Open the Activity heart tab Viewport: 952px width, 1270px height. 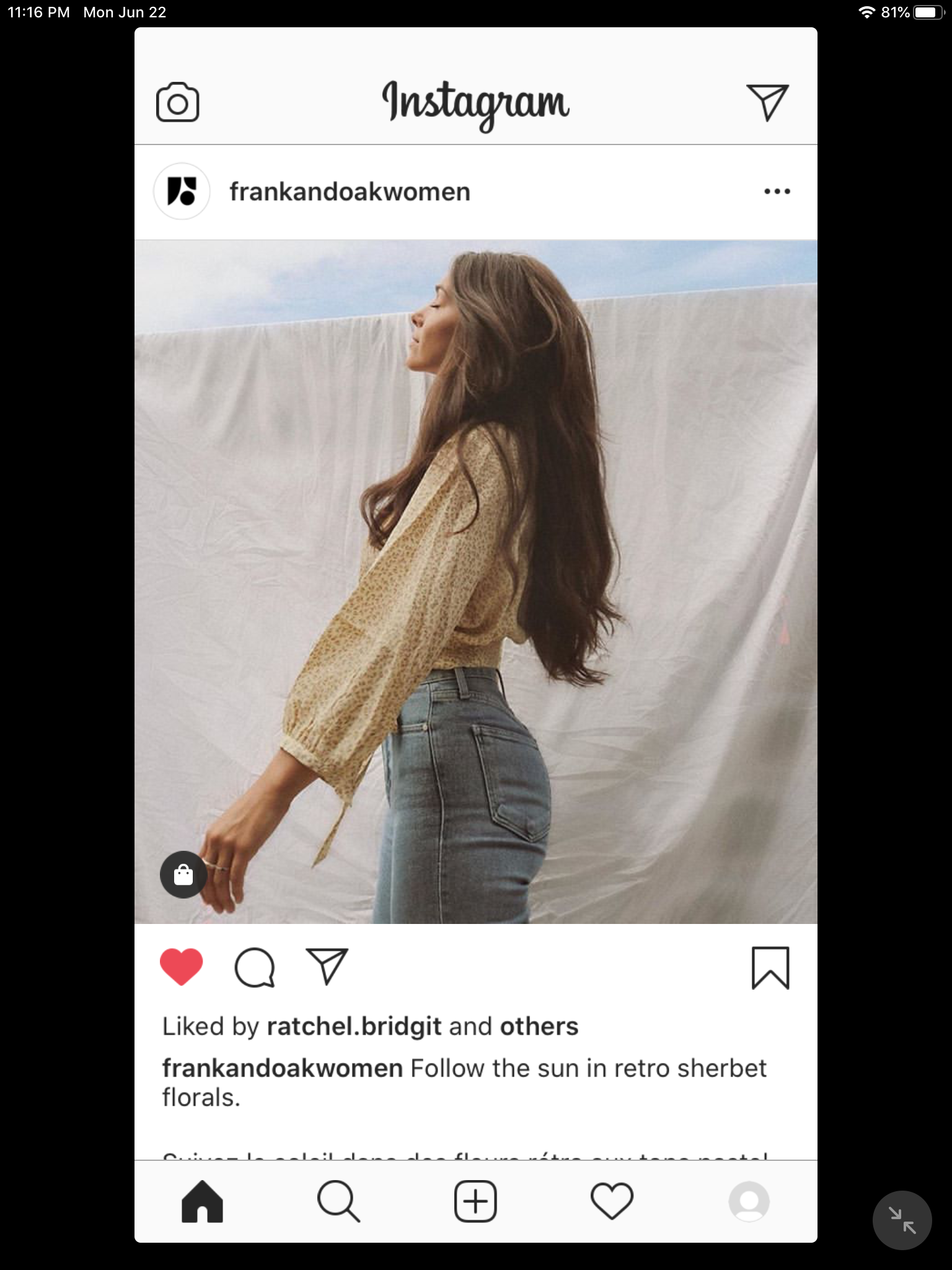coord(612,1201)
